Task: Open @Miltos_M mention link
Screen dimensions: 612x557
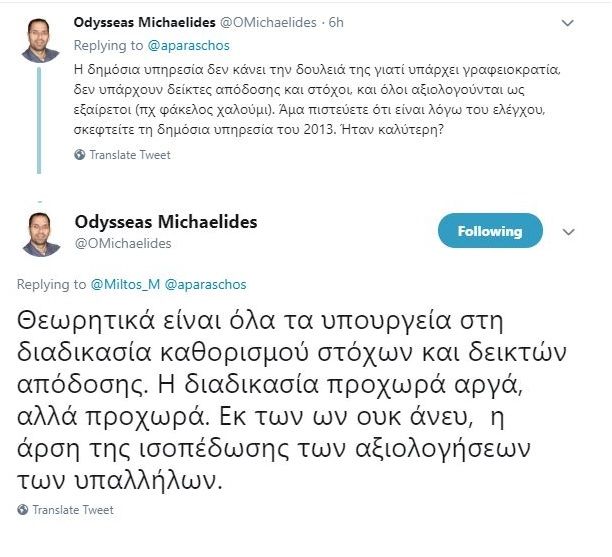Action: pos(125,285)
